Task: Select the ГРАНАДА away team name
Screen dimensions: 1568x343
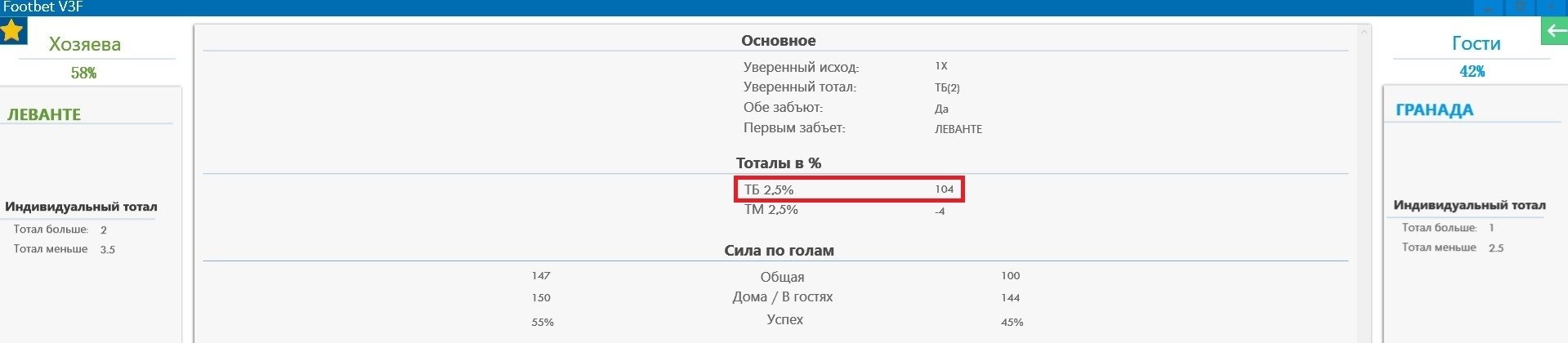Action: click(x=1434, y=110)
